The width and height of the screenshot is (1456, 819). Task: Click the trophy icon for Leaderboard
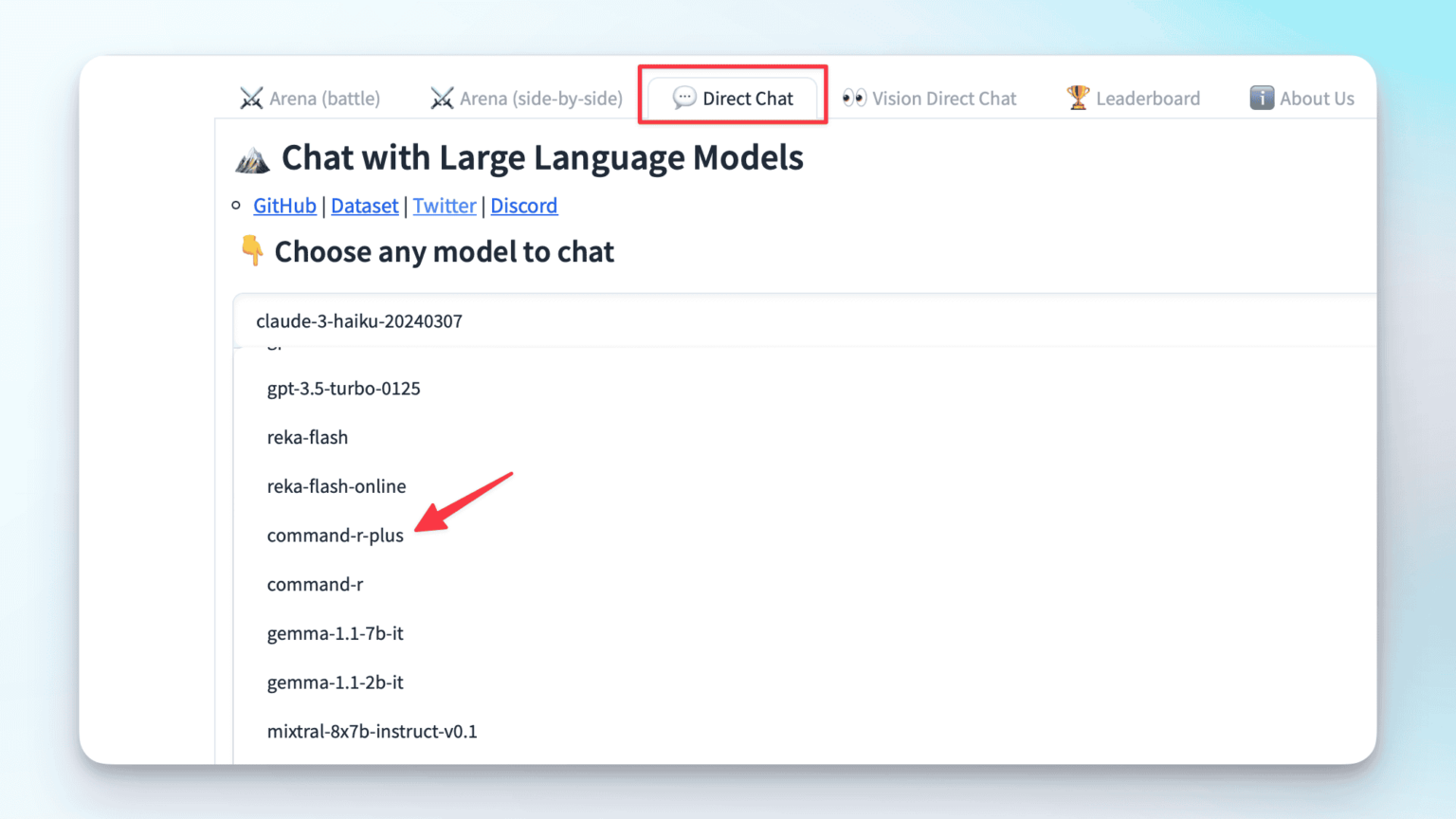tap(1078, 98)
